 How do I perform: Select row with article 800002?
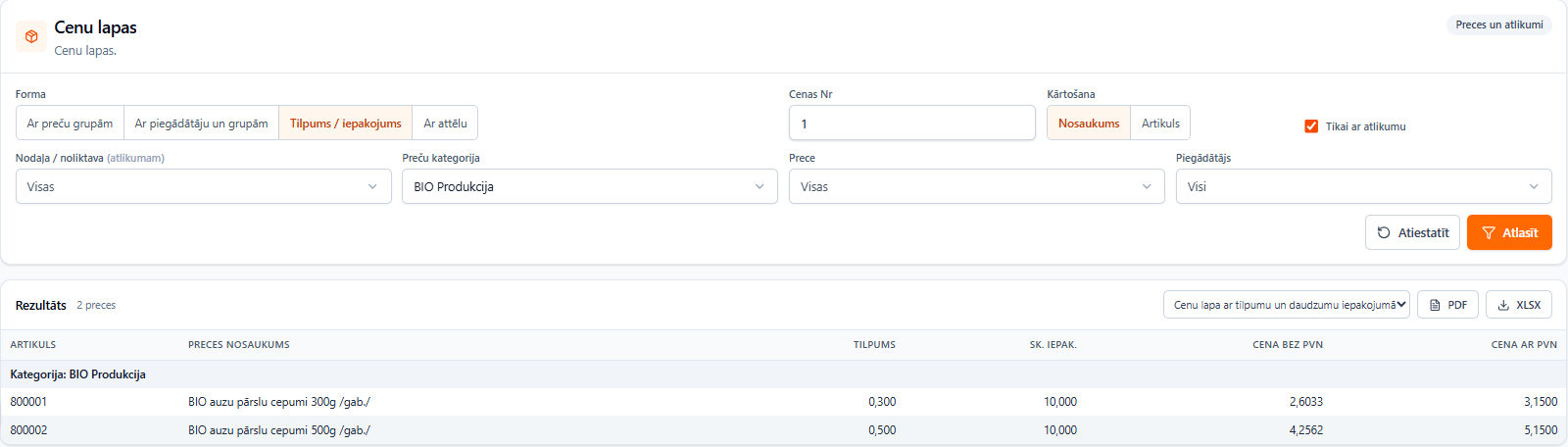[x=784, y=430]
